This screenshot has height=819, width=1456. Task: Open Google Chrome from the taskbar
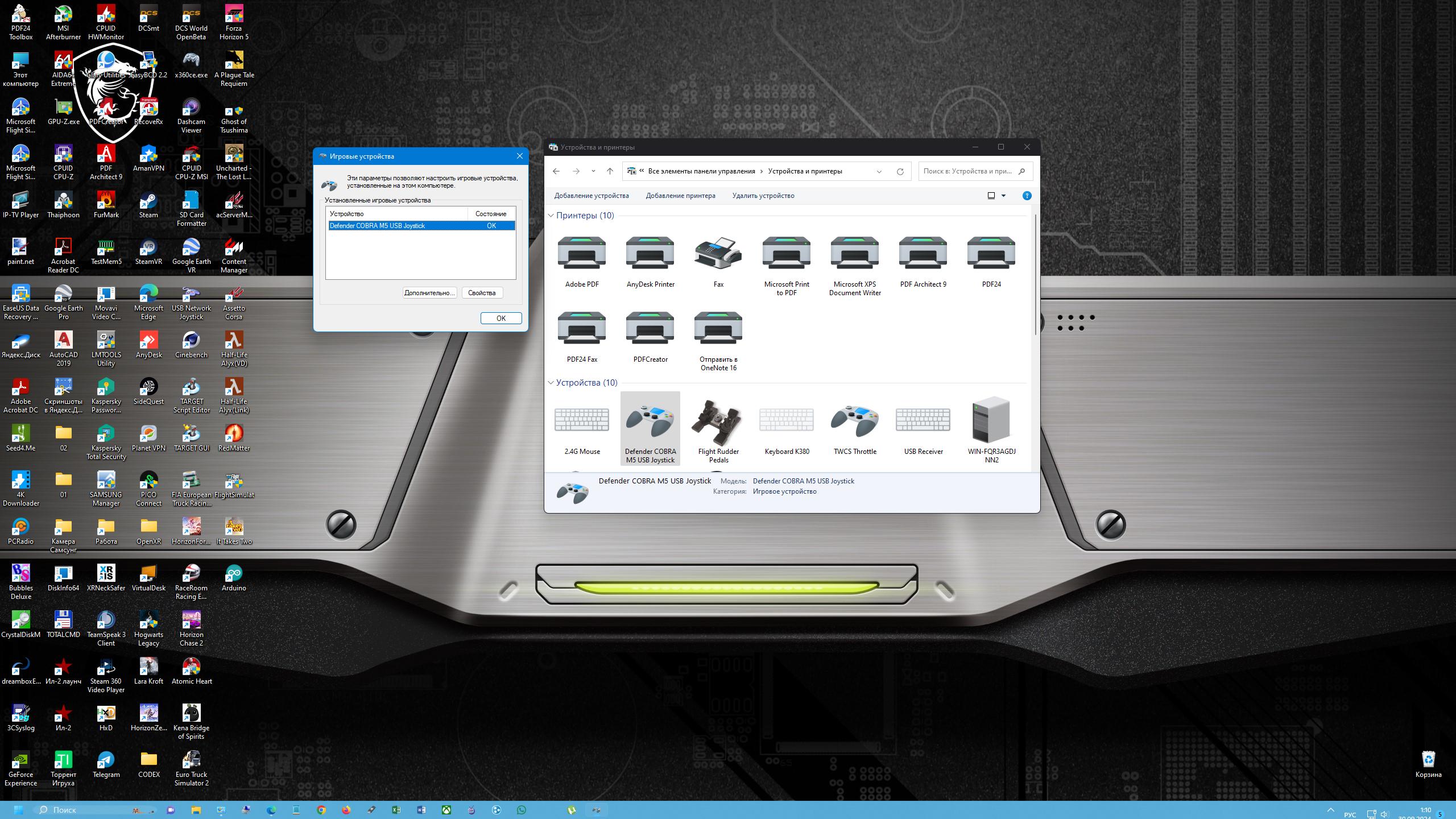click(x=321, y=810)
